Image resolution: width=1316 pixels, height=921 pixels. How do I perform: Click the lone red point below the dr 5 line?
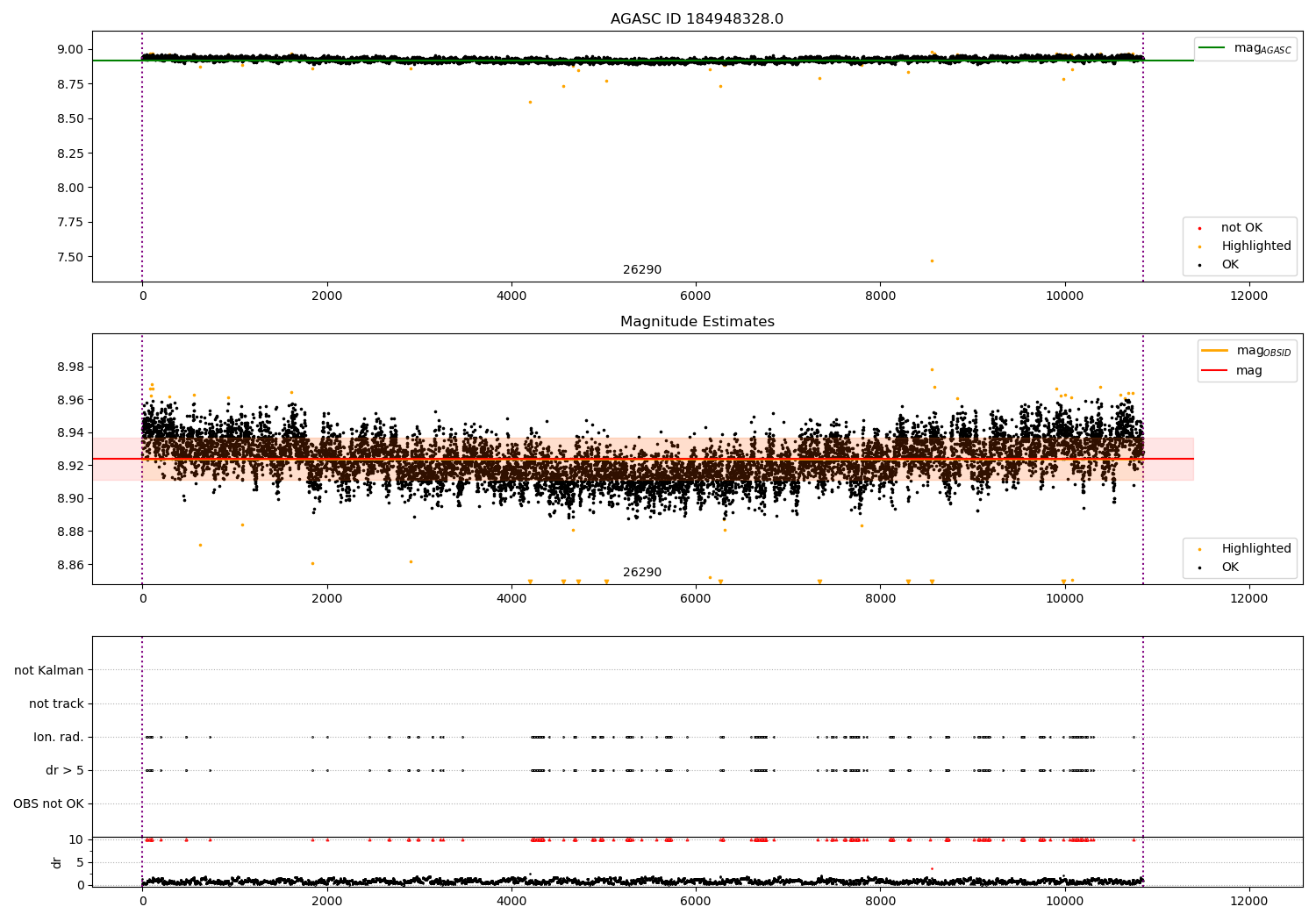(932, 868)
